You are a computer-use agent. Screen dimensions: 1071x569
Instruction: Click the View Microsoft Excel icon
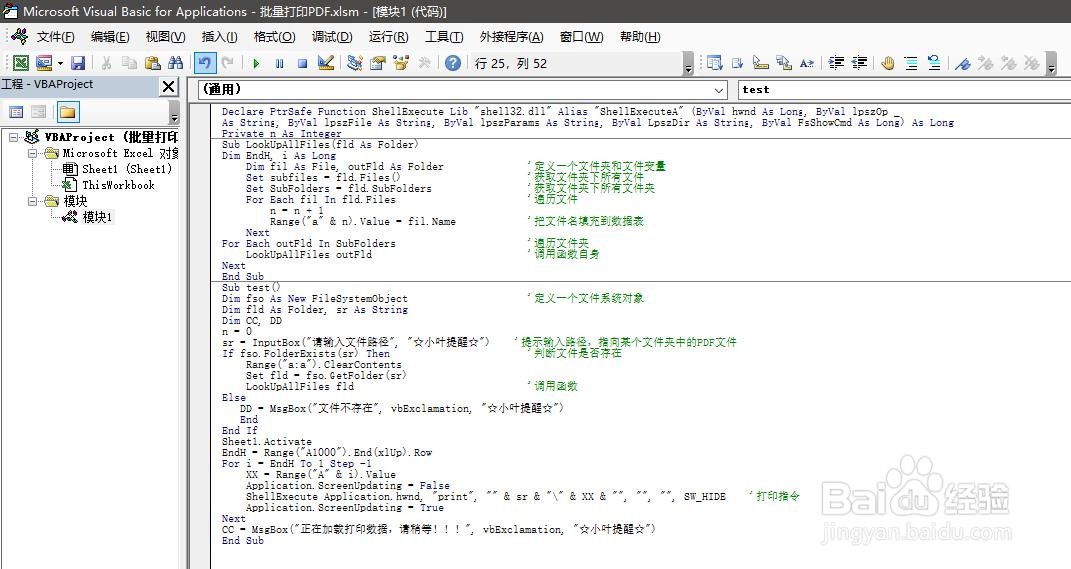point(21,63)
